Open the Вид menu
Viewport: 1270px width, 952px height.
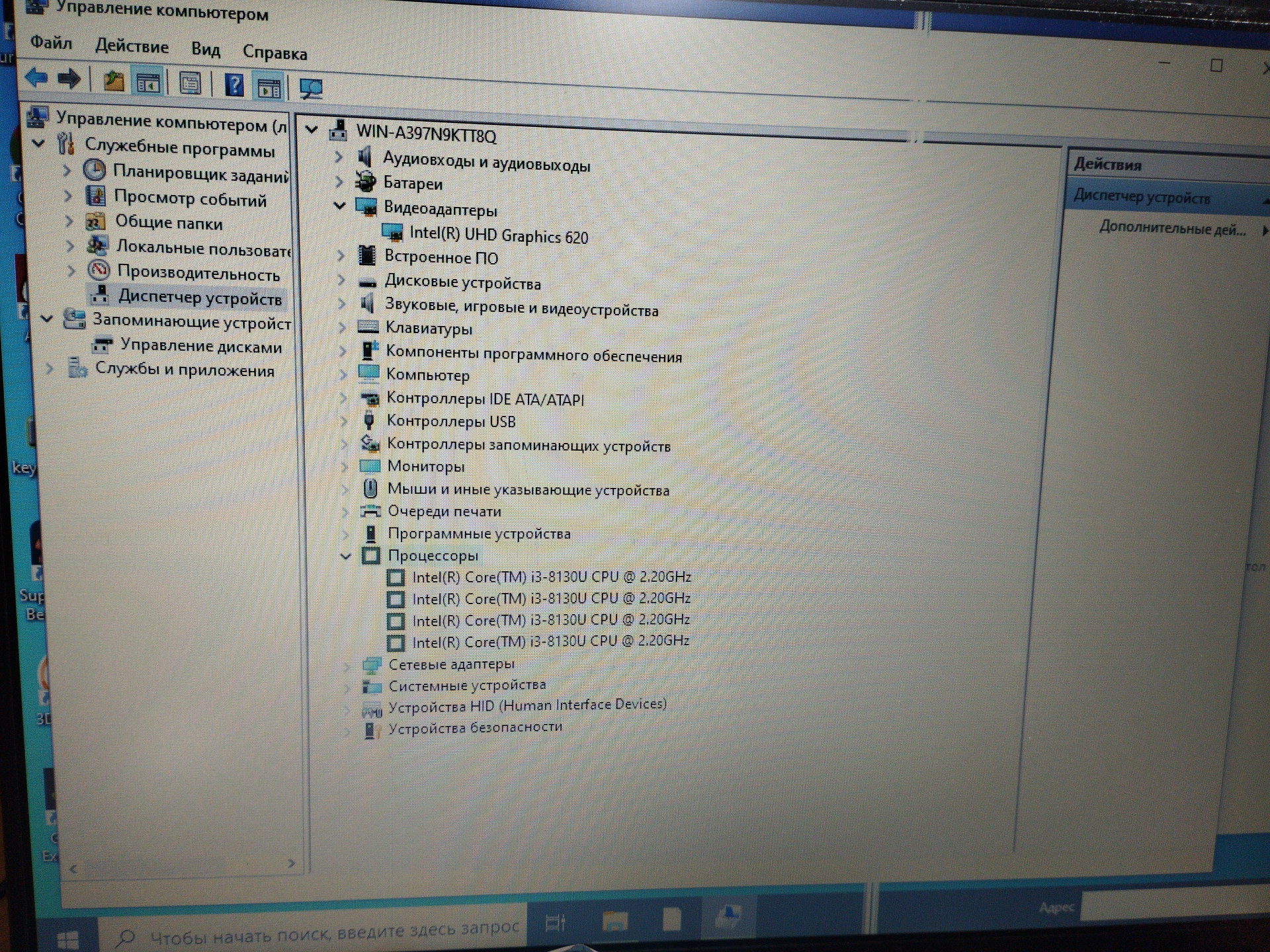(206, 50)
